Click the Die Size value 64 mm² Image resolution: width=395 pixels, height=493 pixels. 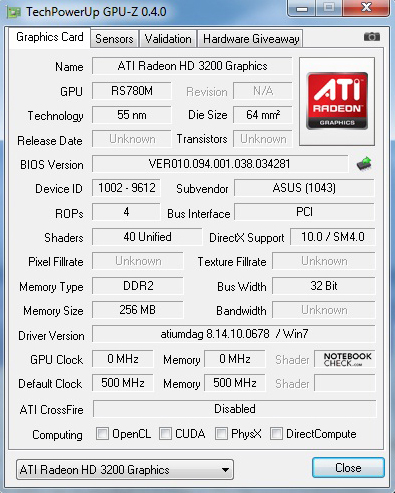[263, 115]
